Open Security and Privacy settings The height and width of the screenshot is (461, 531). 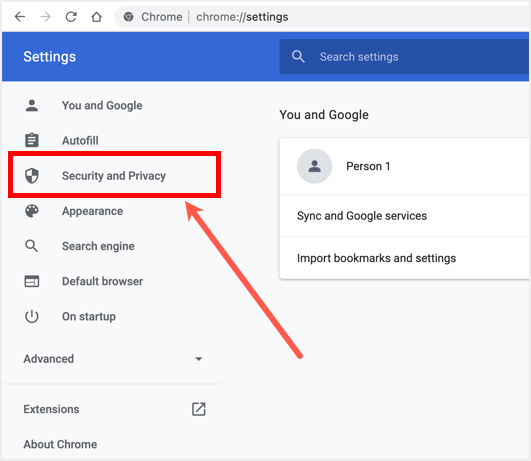(x=114, y=176)
